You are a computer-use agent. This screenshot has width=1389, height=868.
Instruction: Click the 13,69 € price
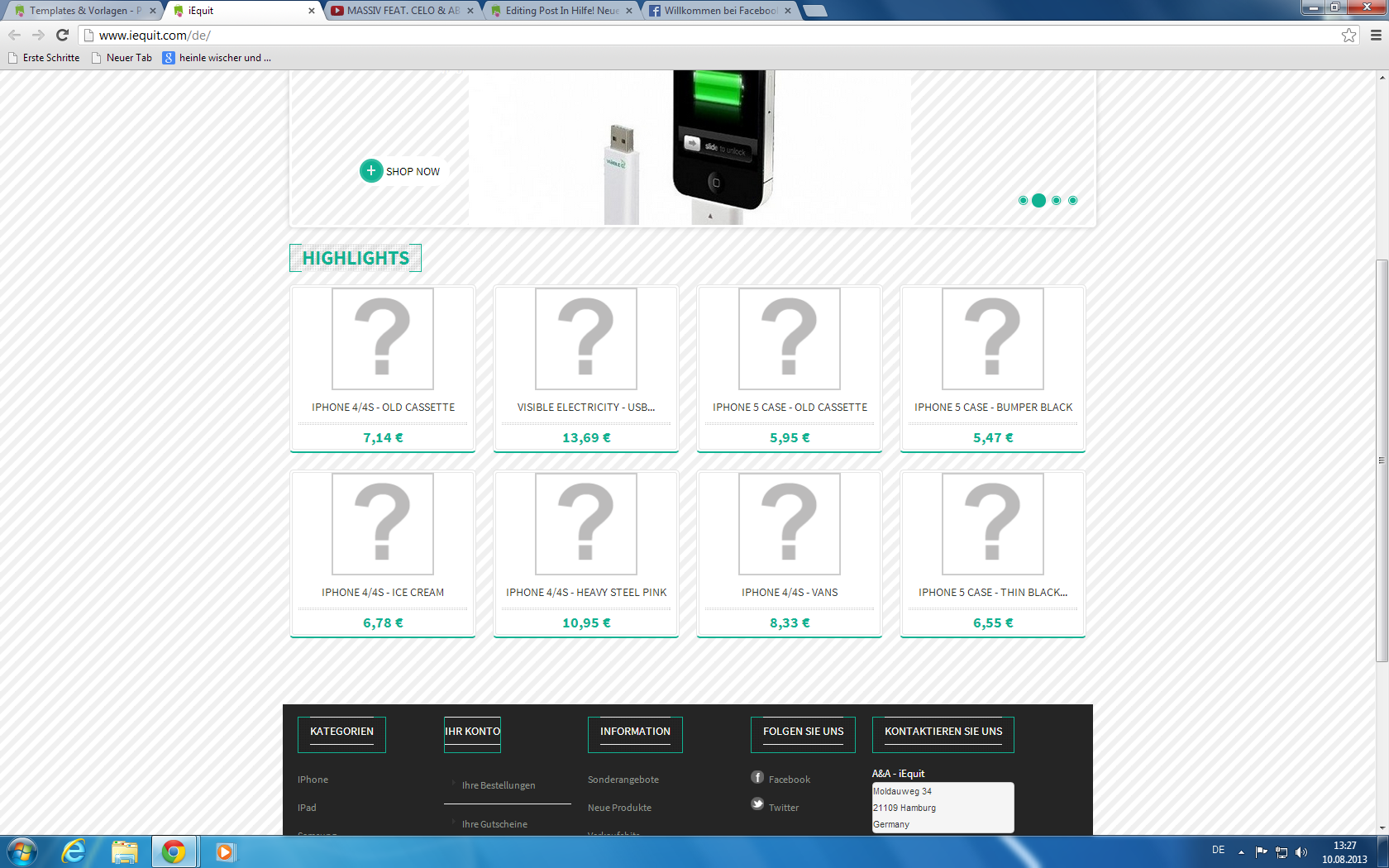[x=586, y=438]
